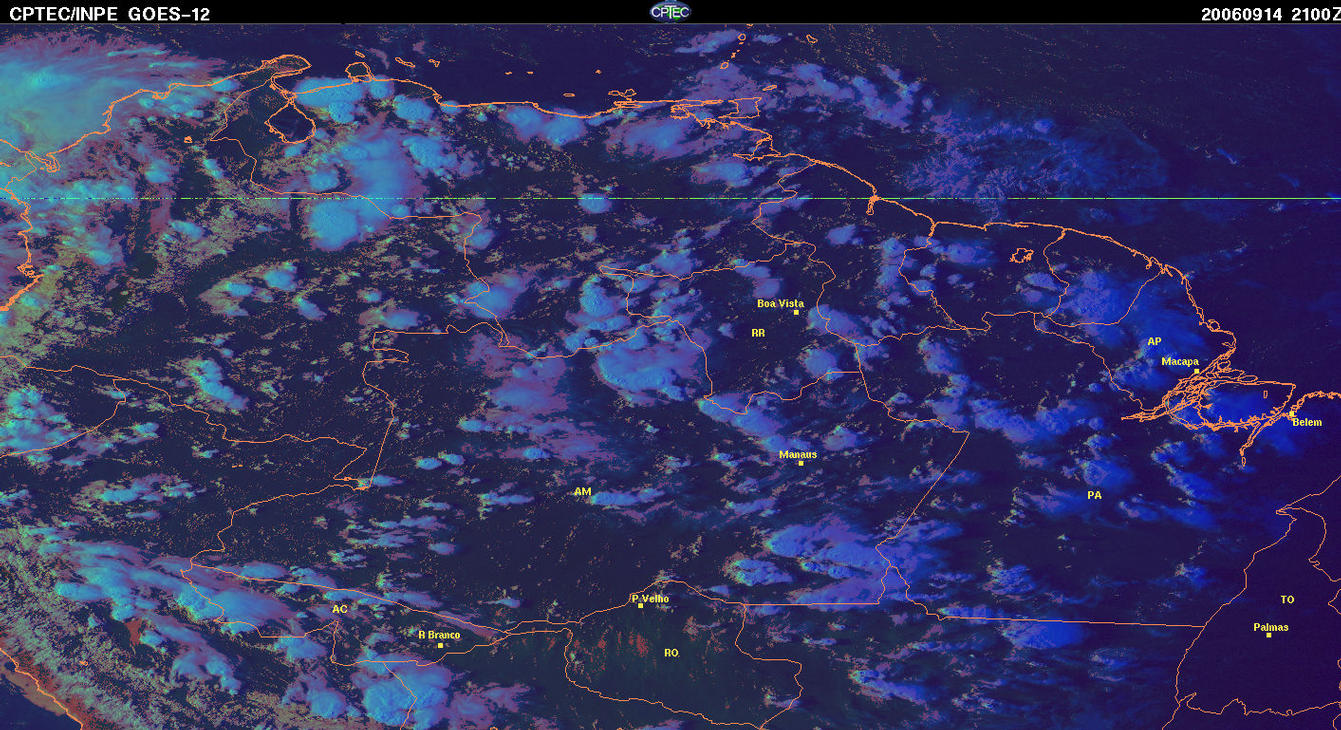Click the AC state label
Viewport: 1341px width, 730px height.
[x=340, y=609]
